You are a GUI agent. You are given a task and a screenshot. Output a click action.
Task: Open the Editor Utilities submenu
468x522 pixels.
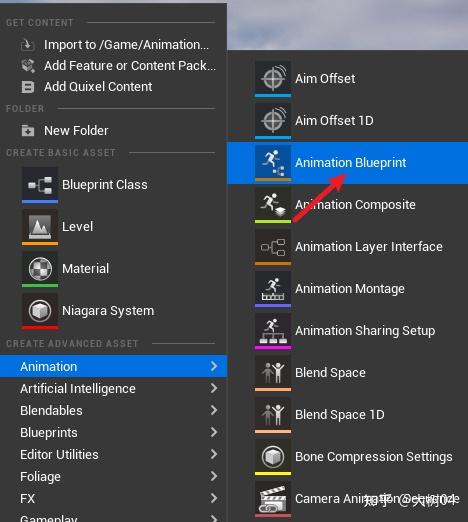113,454
